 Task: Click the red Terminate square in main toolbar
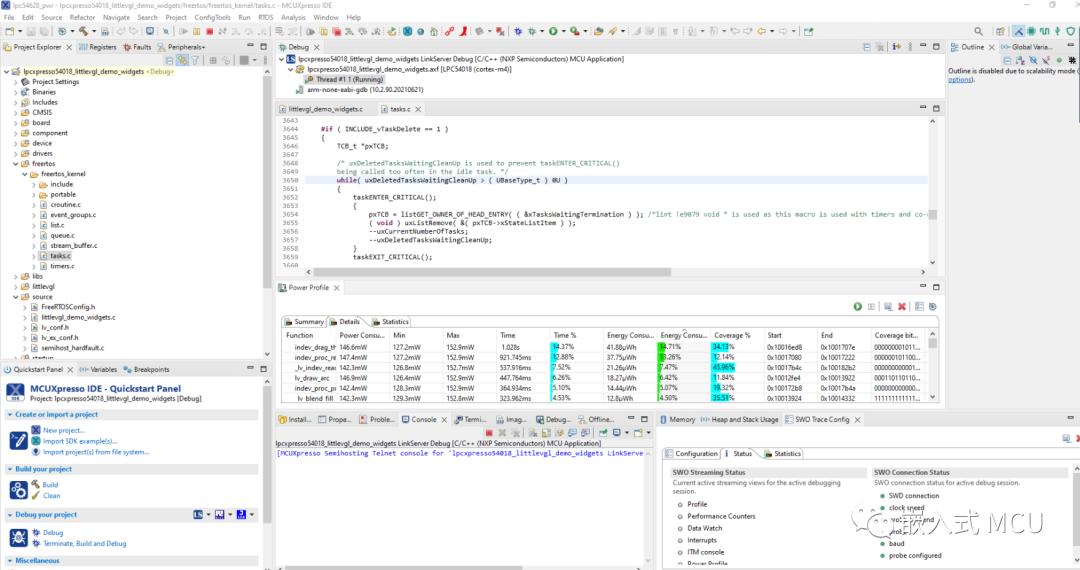coord(209,31)
